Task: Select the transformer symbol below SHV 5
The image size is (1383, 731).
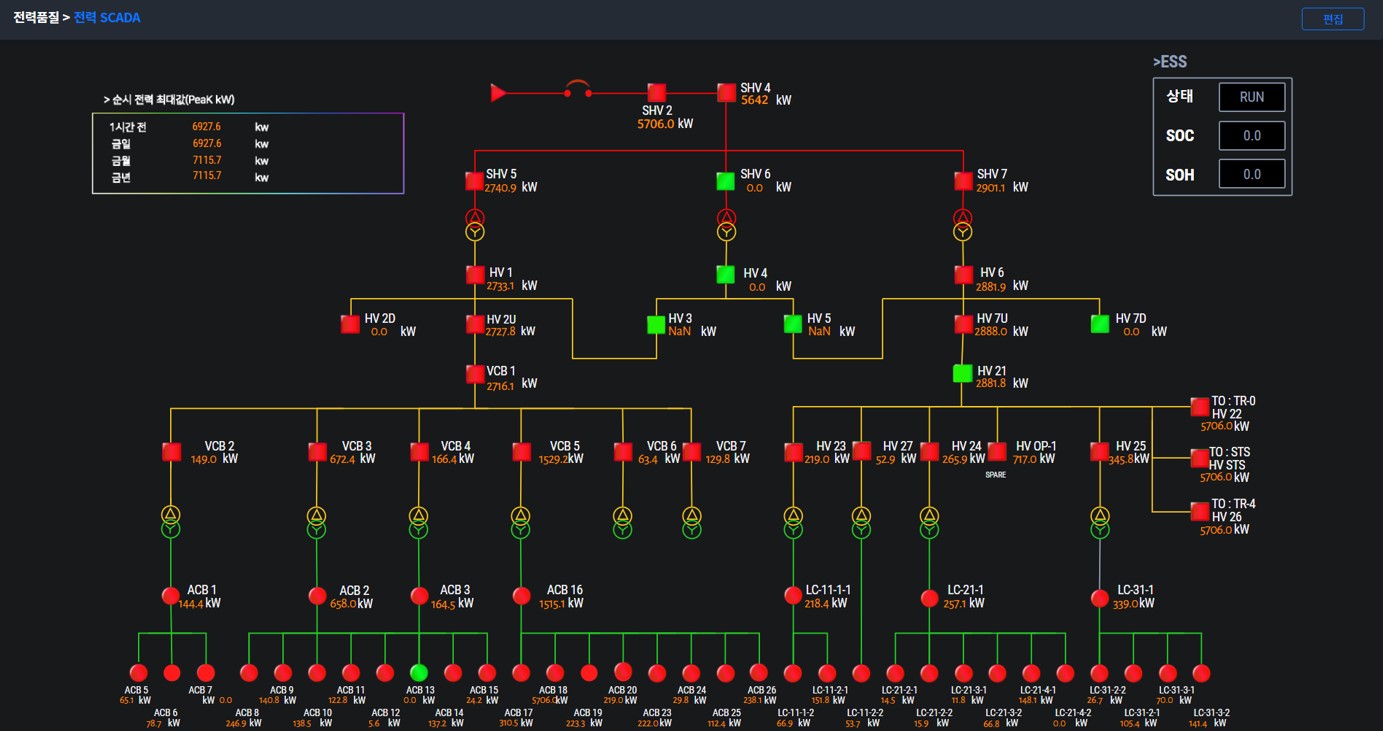Action: pyautogui.click(x=475, y=225)
